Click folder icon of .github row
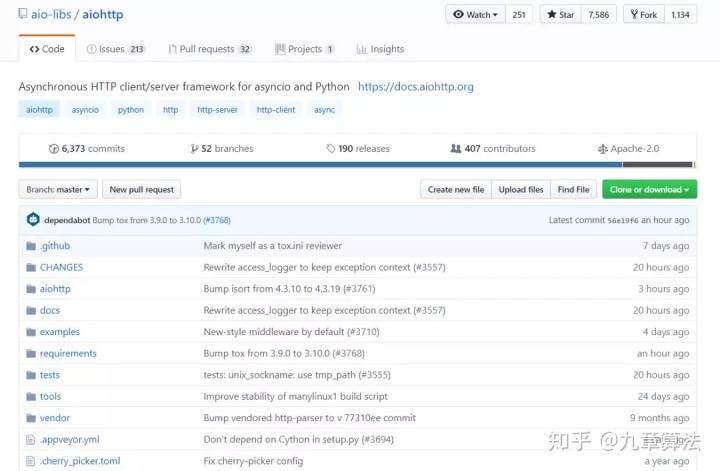Viewport: 720px width, 471px height. pos(31,247)
